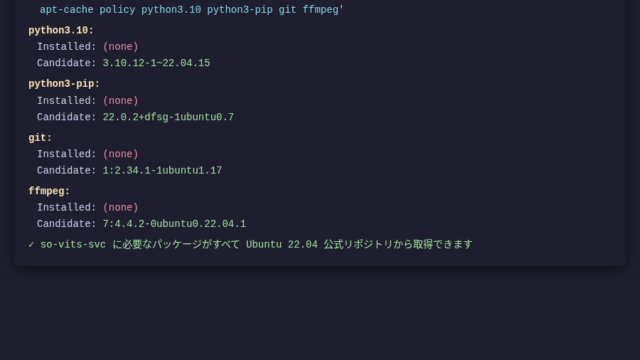This screenshot has width=640, height=360.
Task: Click python3.10 Installed (none) value
Action: 120,47
